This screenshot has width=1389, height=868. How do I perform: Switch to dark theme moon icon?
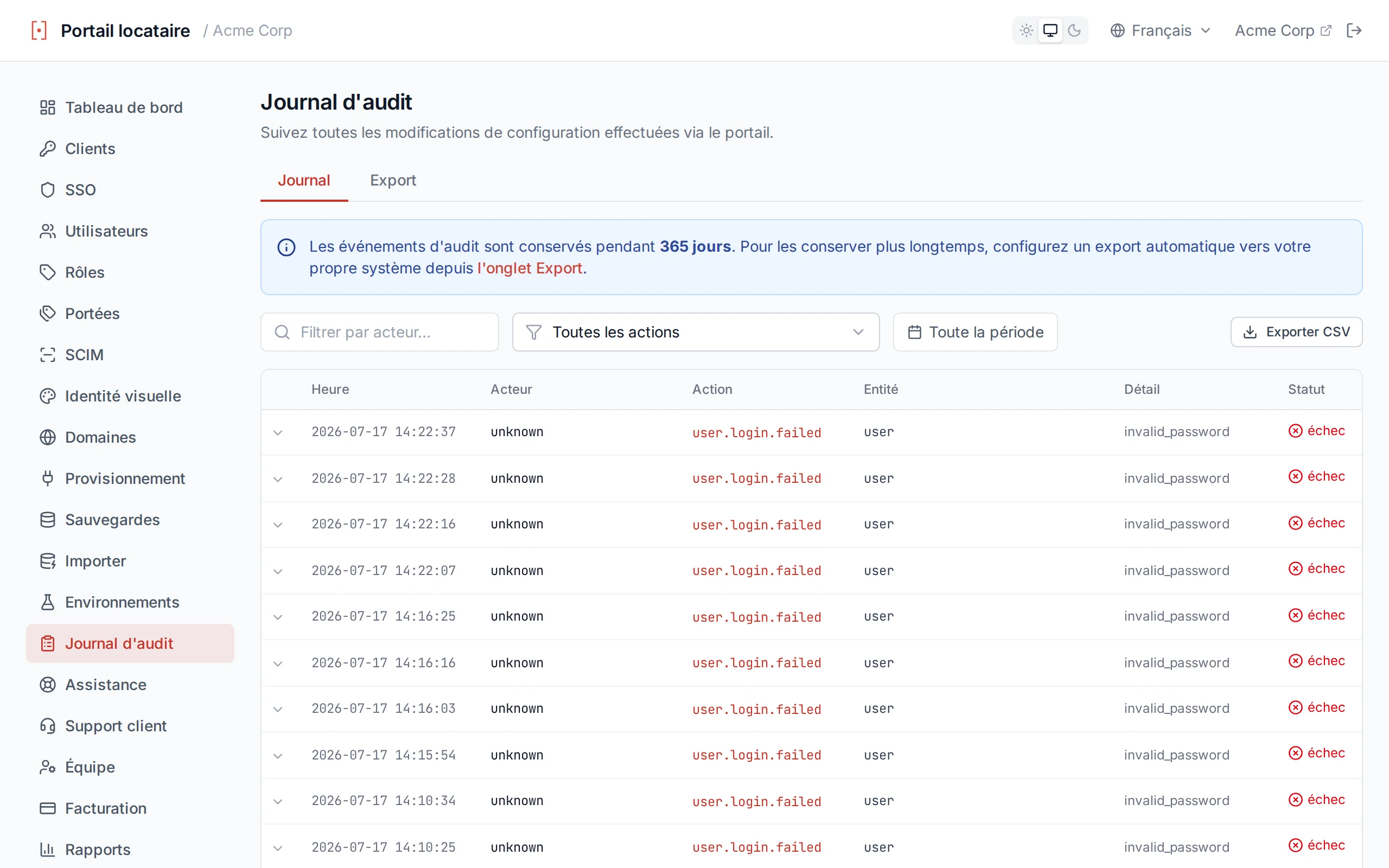click(x=1074, y=30)
